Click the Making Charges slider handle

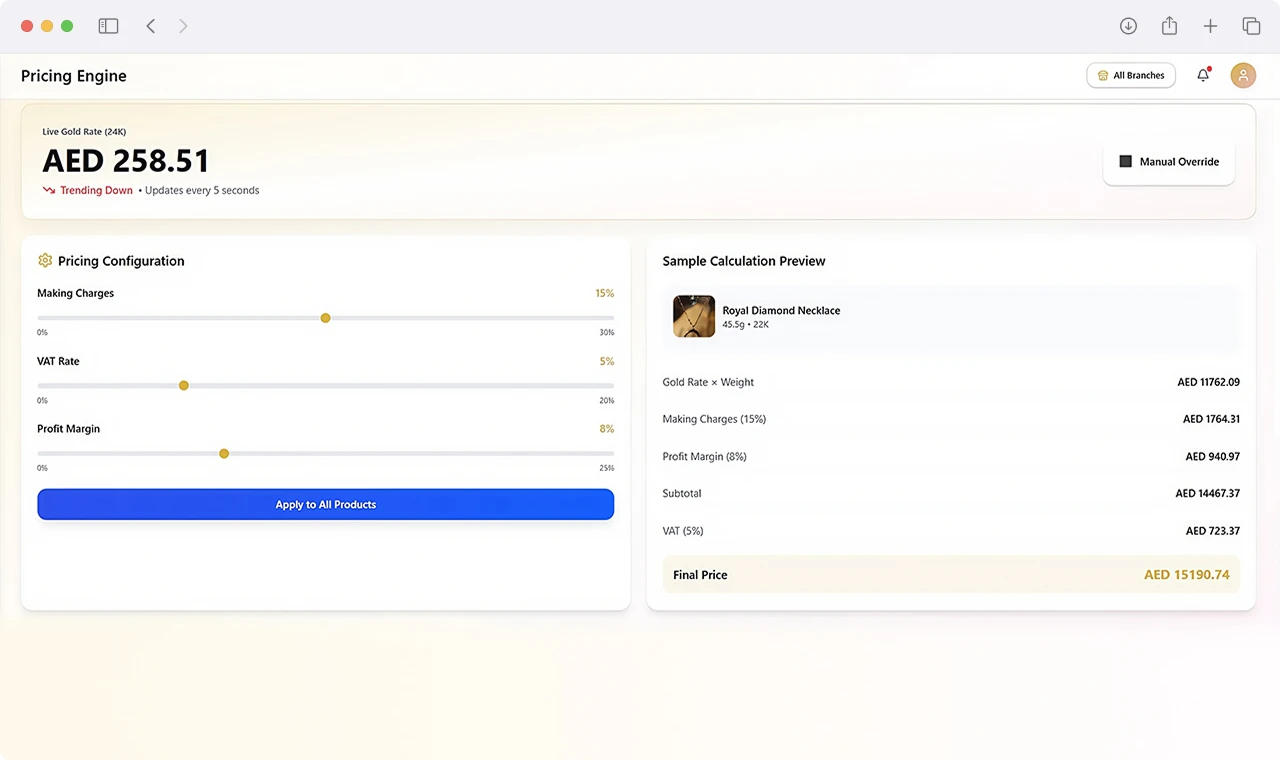coord(325,318)
